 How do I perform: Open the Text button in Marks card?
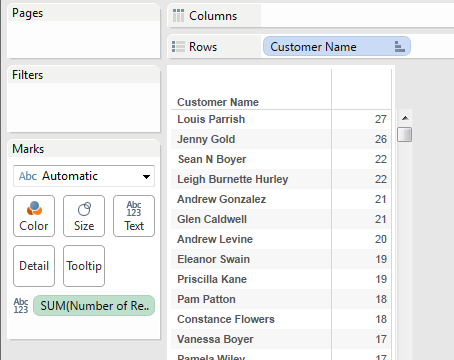[x=134, y=216]
